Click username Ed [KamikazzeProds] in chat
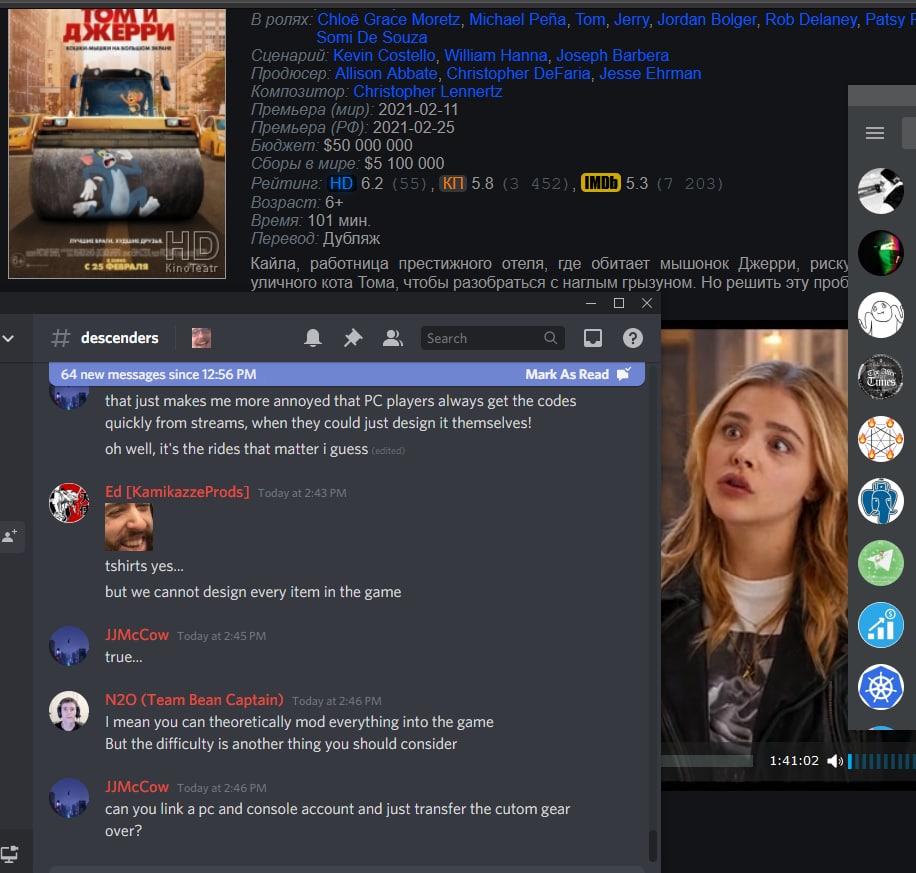 coord(177,492)
